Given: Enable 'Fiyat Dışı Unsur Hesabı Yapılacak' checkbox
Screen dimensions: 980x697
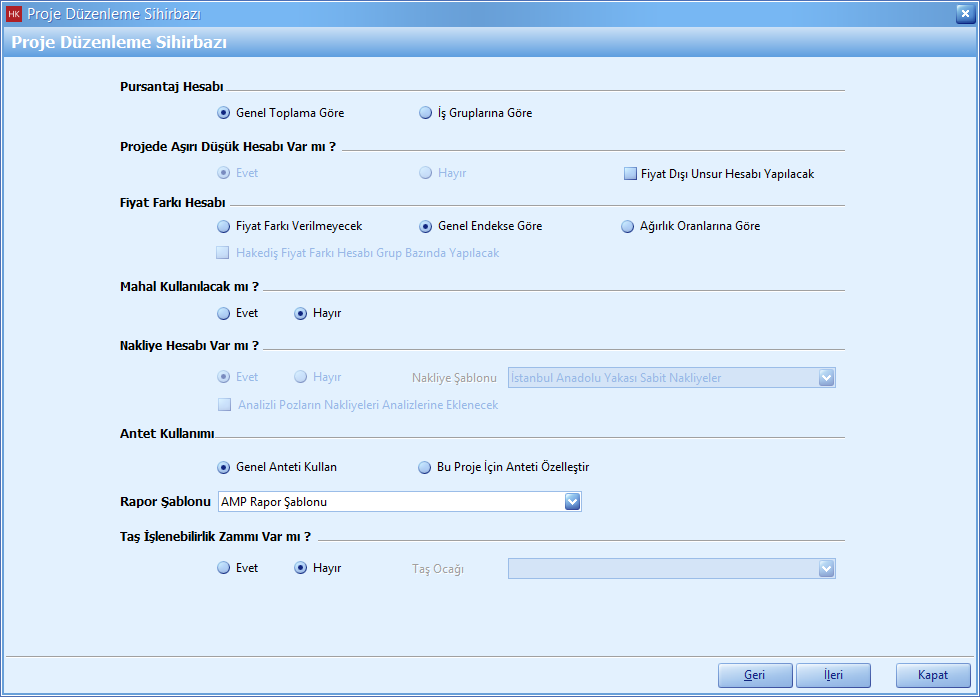Looking at the screenshot, I should click(631, 173).
